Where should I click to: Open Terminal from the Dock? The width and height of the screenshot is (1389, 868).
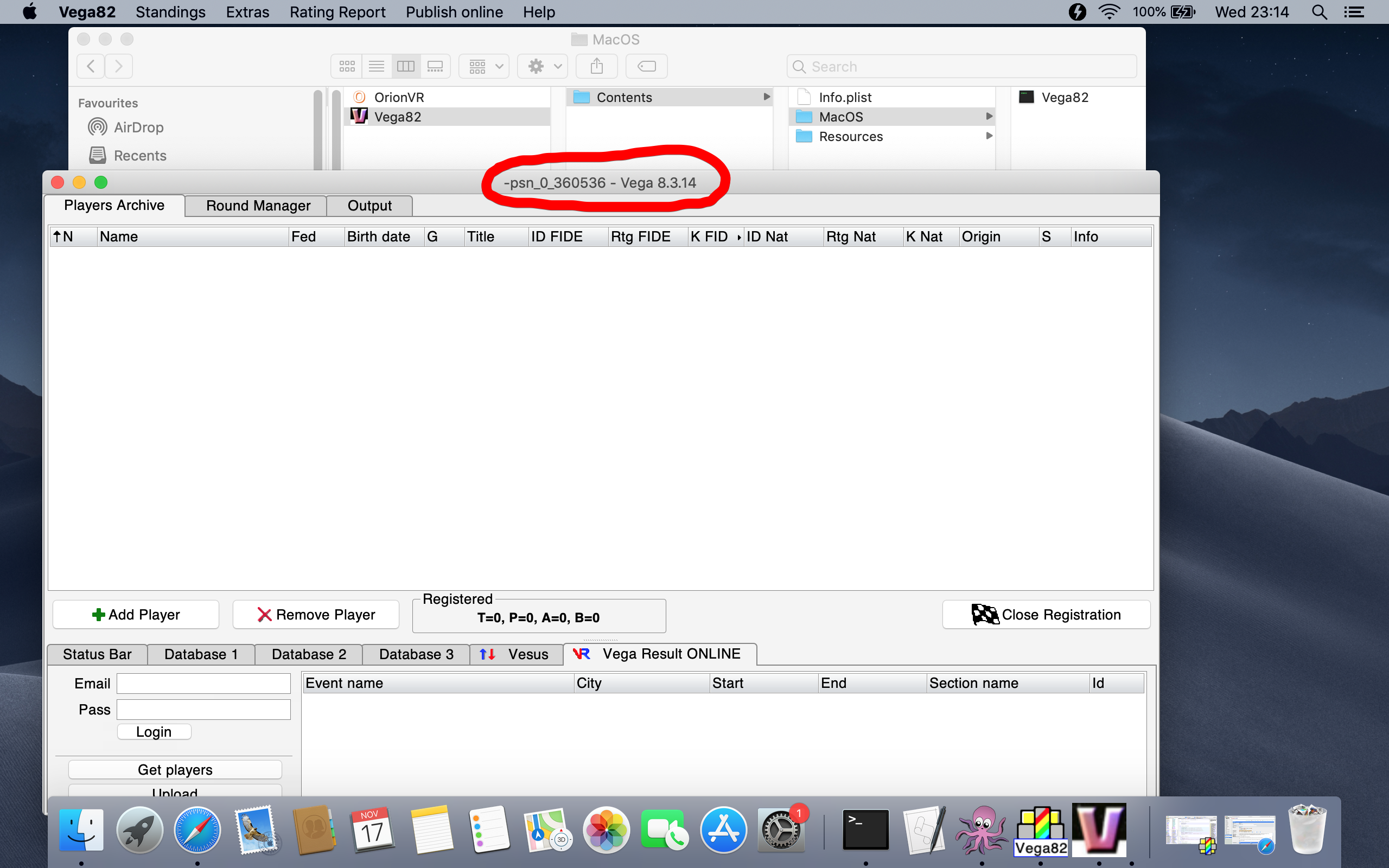point(865,829)
